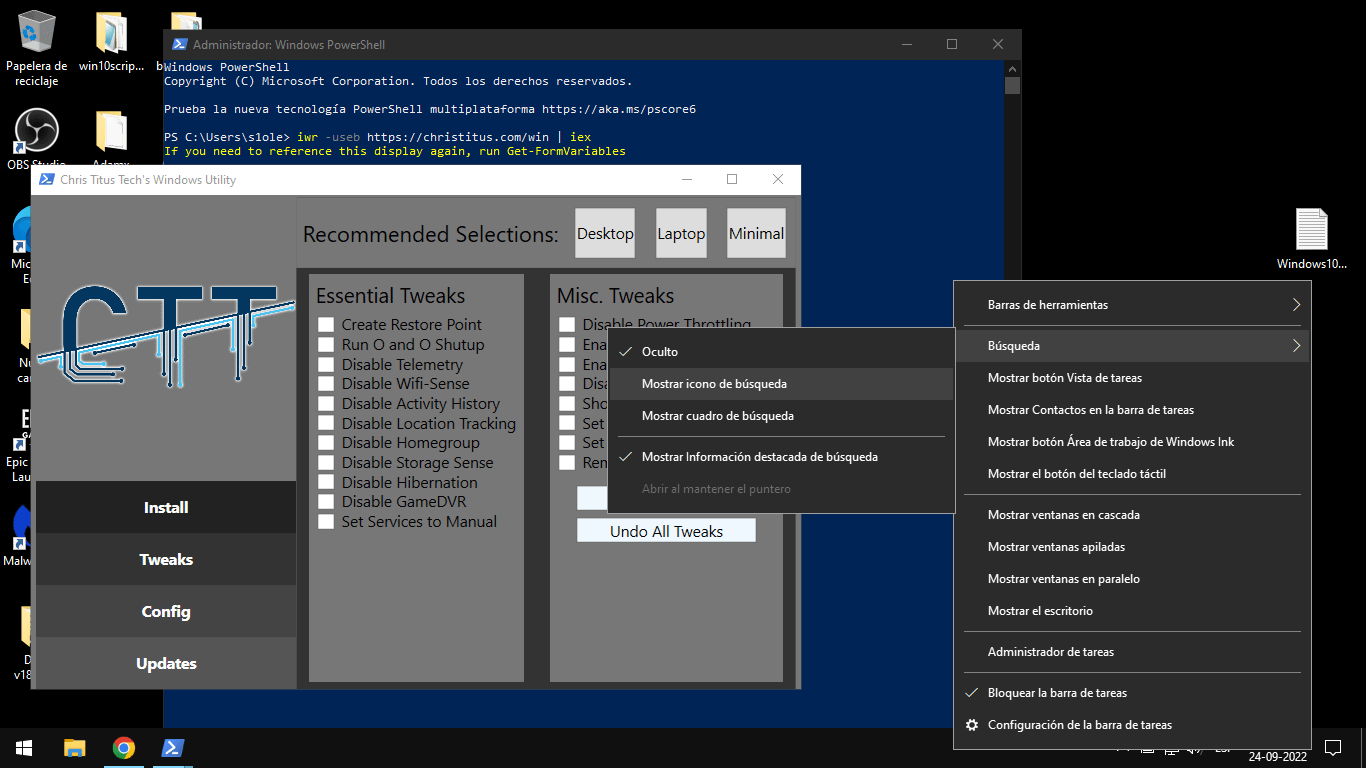The width and height of the screenshot is (1366, 768).
Task: Select the Windows10... text file on the desktop
Action: pos(1311,239)
